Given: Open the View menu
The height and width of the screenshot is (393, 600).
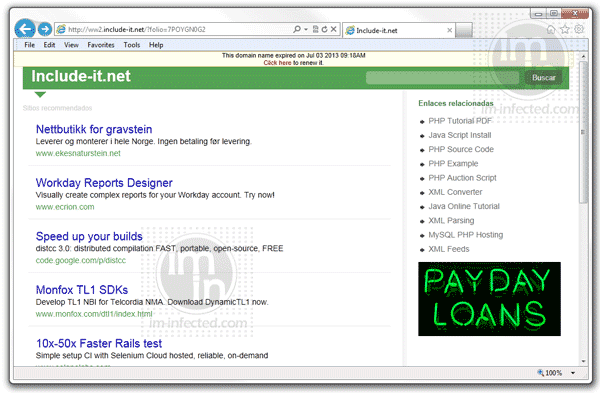Looking at the screenshot, I should click(71, 45).
